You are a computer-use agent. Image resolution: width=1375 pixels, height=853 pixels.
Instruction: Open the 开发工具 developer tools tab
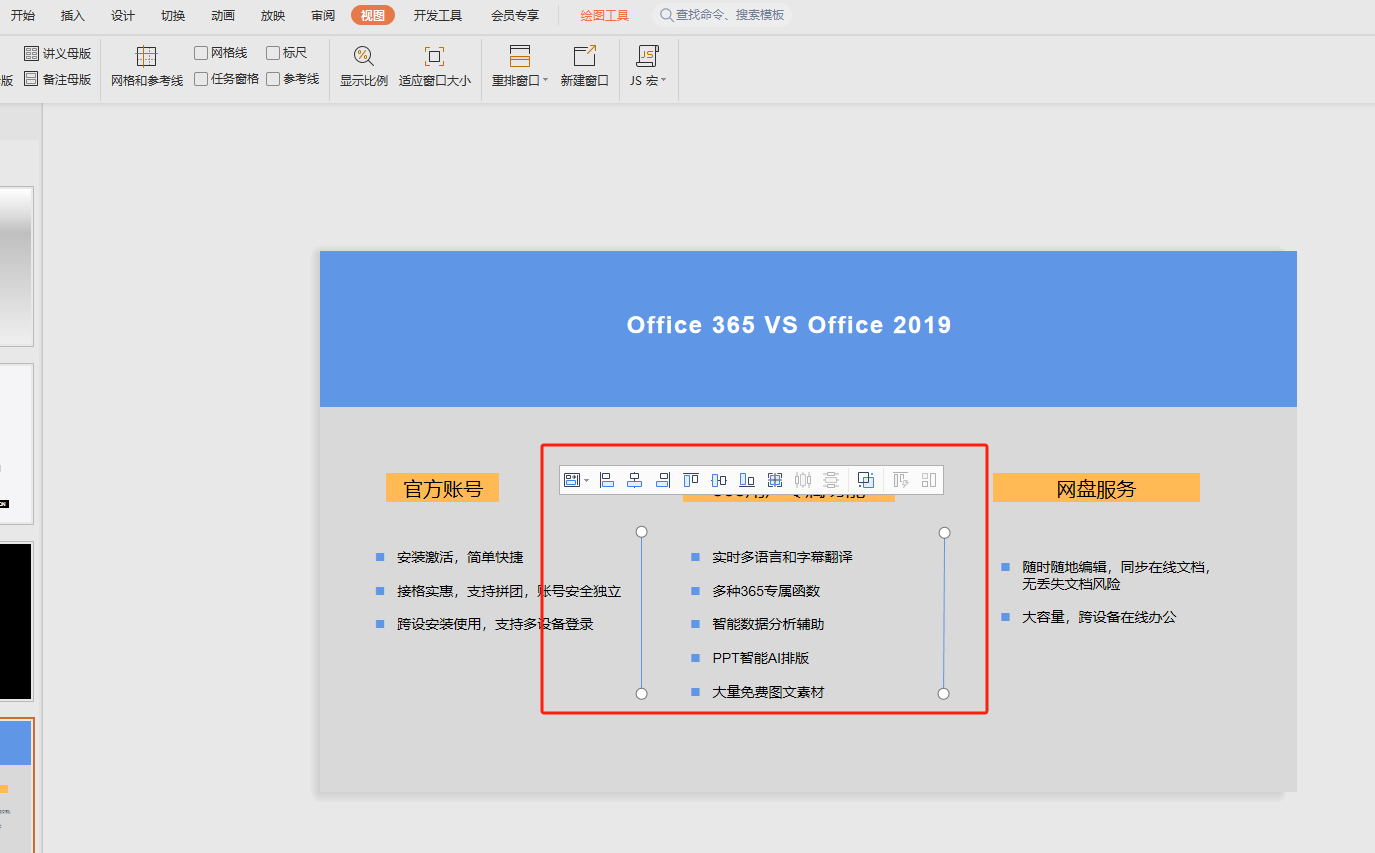click(438, 15)
